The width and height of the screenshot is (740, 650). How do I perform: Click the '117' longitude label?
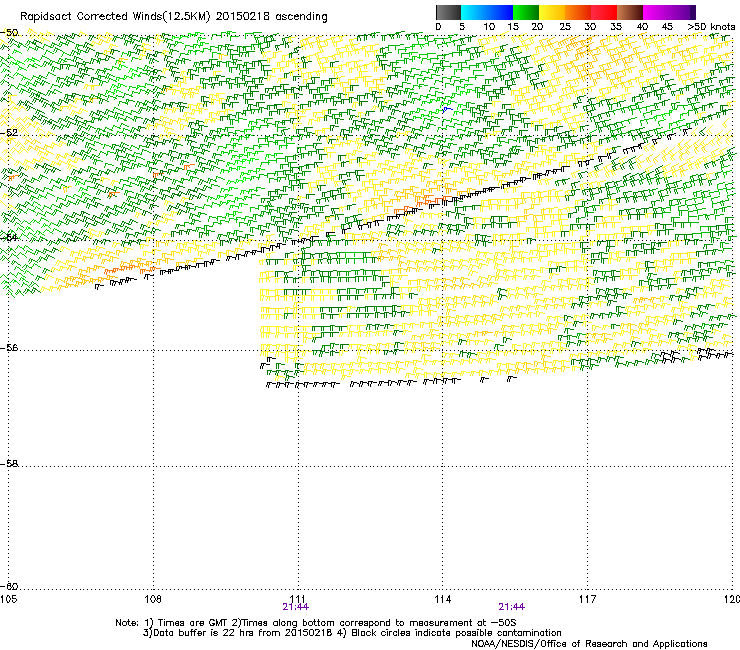tap(588, 599)
